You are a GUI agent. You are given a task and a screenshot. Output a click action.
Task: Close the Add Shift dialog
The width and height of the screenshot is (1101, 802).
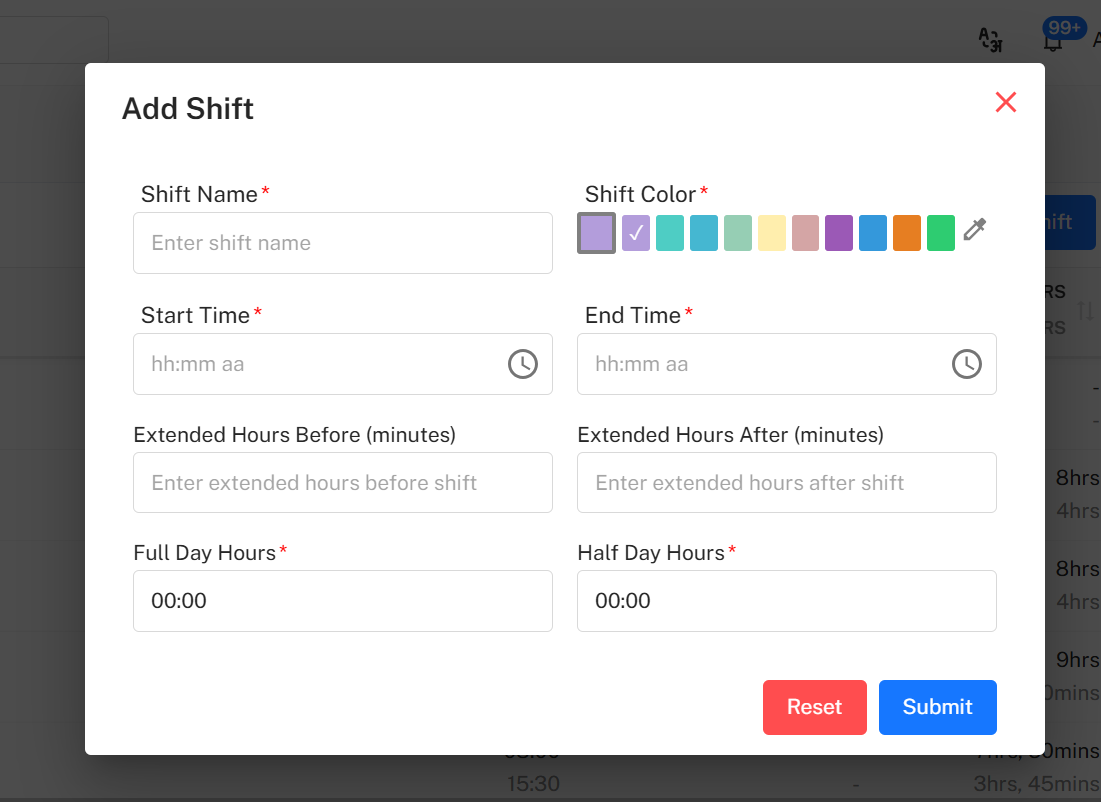[x=1006, y=102]
